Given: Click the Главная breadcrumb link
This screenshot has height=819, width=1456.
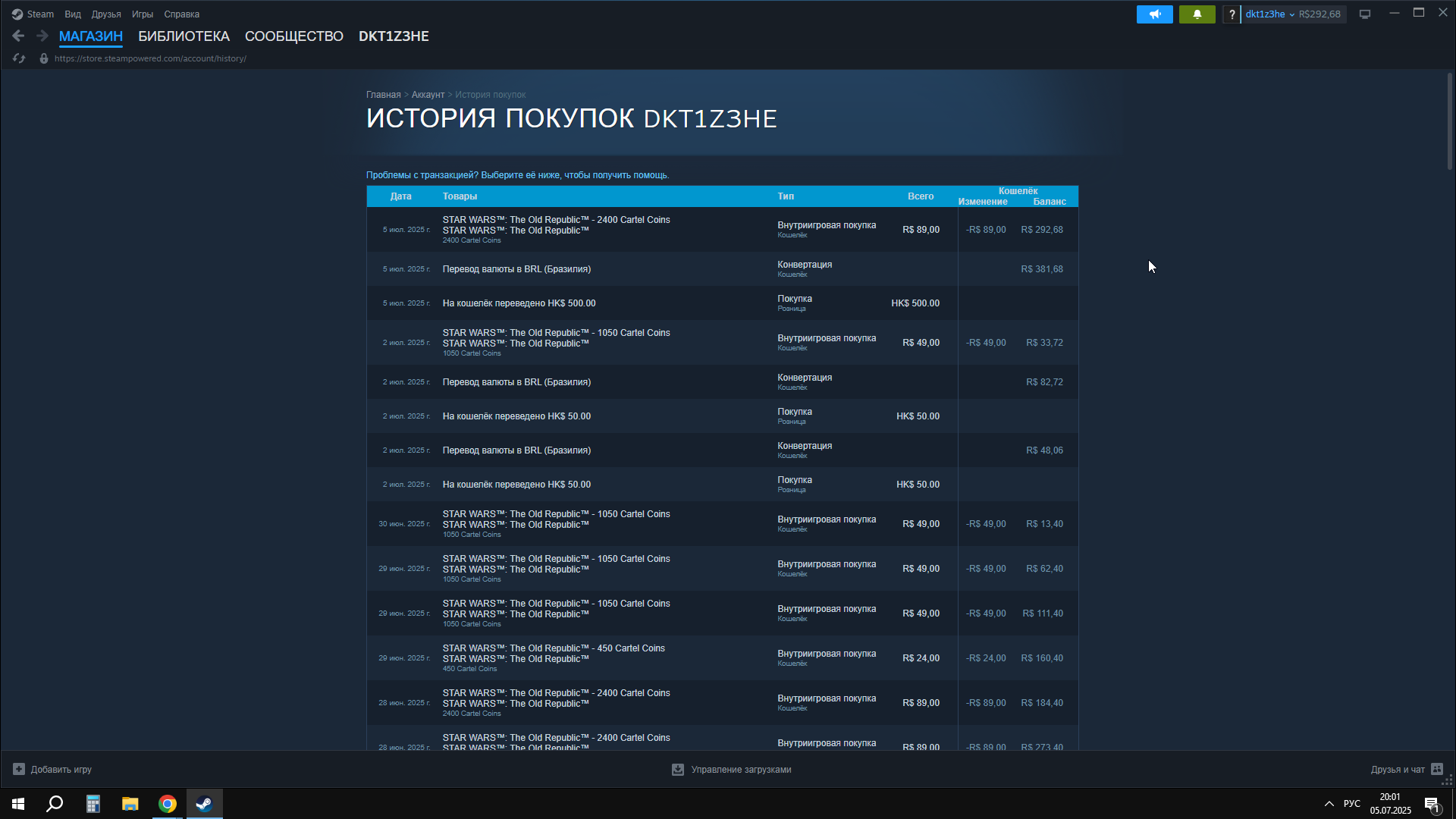Looking at the screenshot, I should tap(384, 95).
